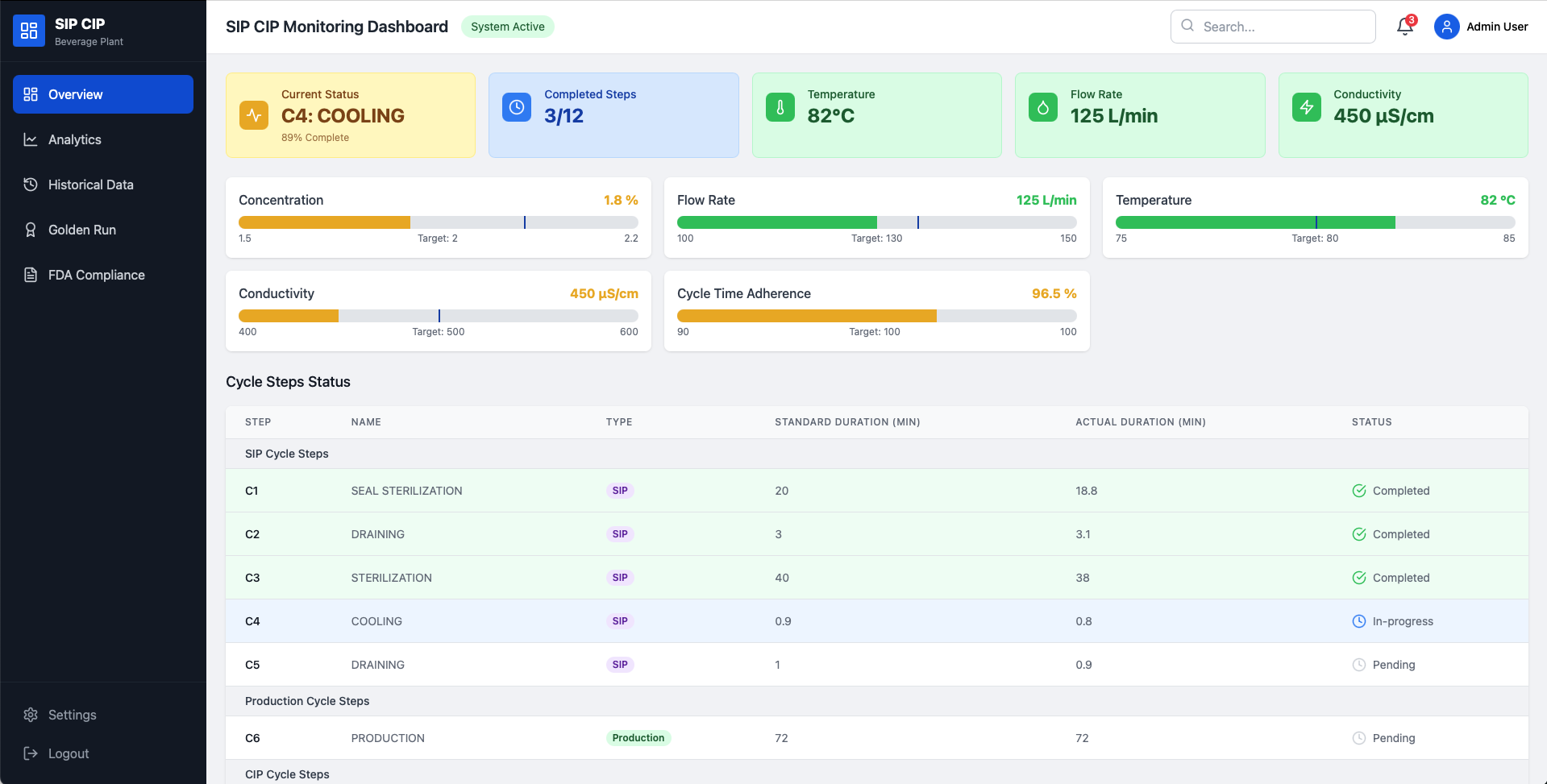
Task: Click the Admin User avatar icon
Action: 1446,27
